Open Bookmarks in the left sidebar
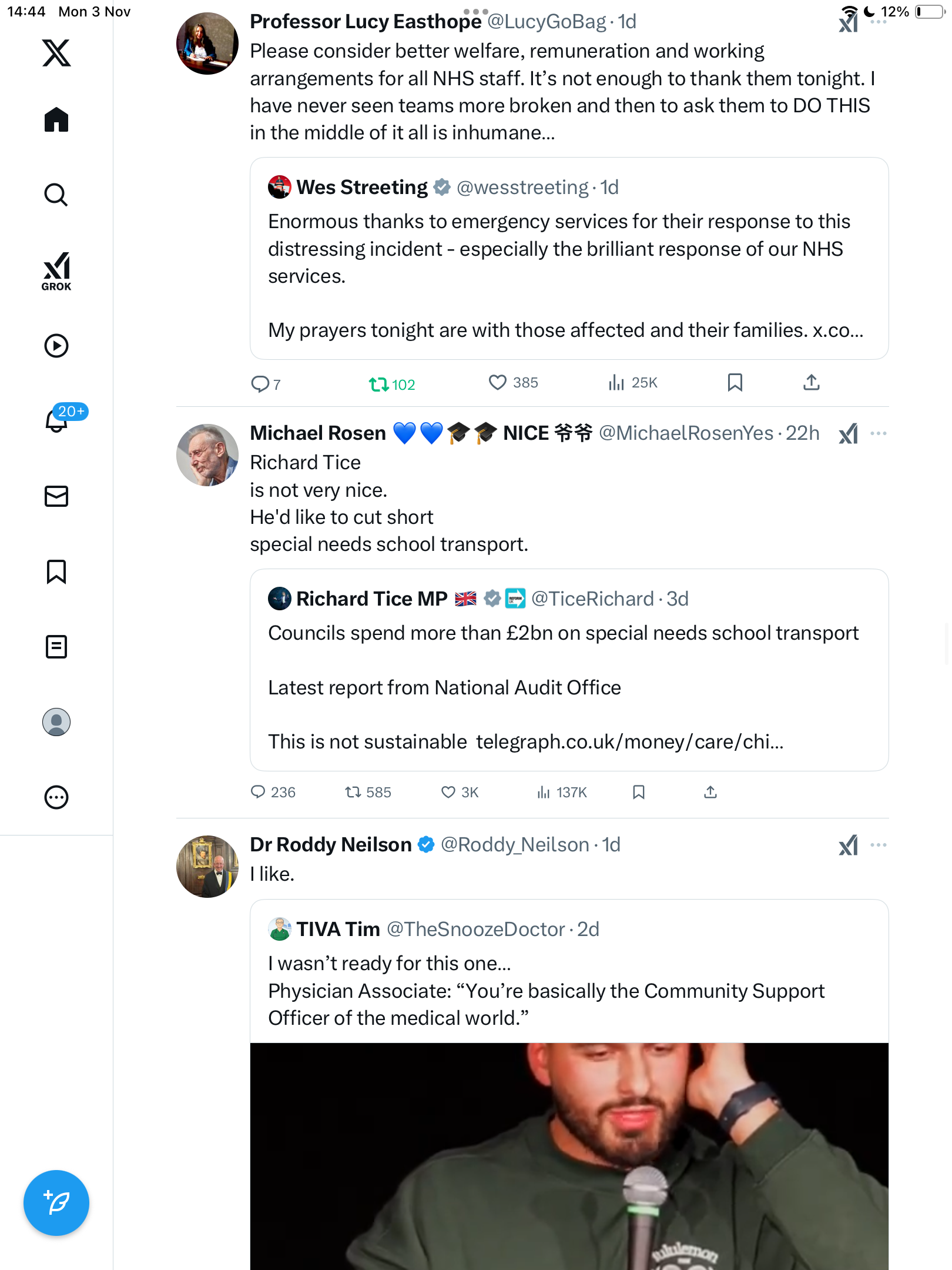Image resolution: width=952 pixels, height=1270 pixels. coord(56,571)
